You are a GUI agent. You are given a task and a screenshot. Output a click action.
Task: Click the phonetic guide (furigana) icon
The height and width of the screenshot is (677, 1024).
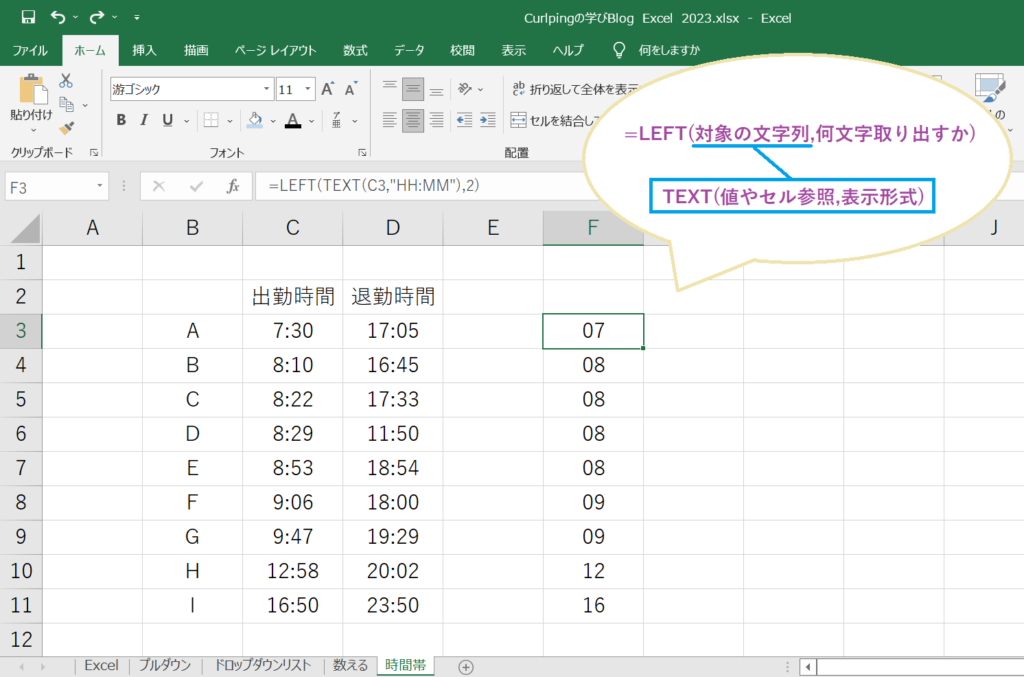point(336,120)
